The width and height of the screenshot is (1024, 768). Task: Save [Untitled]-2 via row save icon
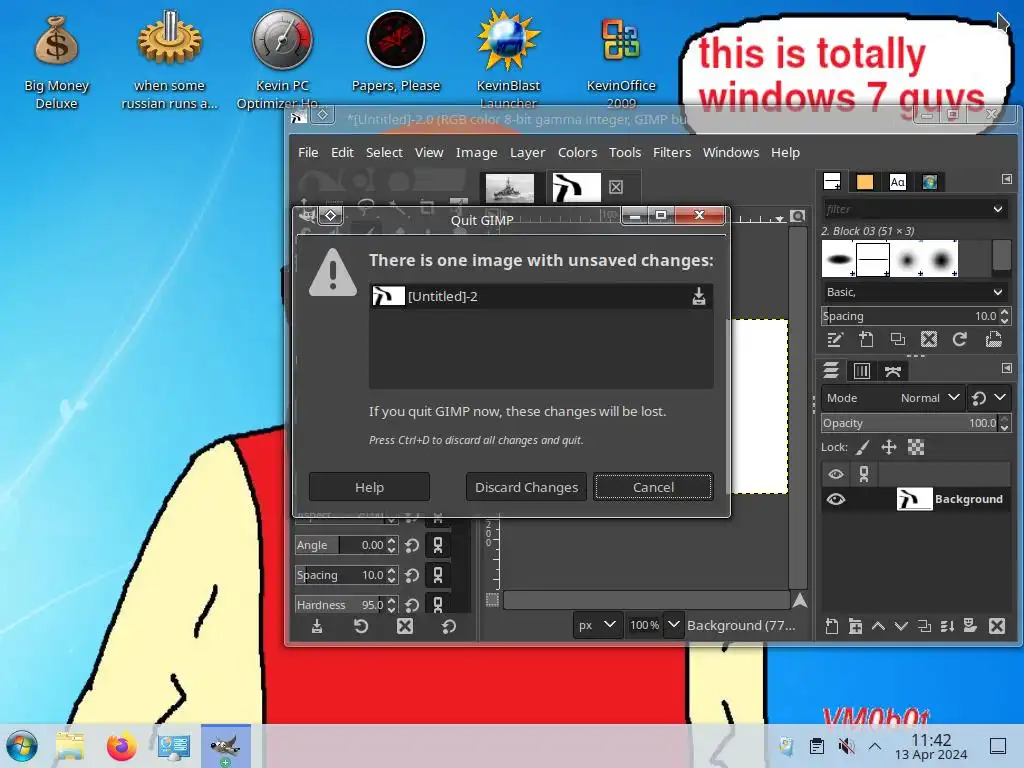(699, 296)
